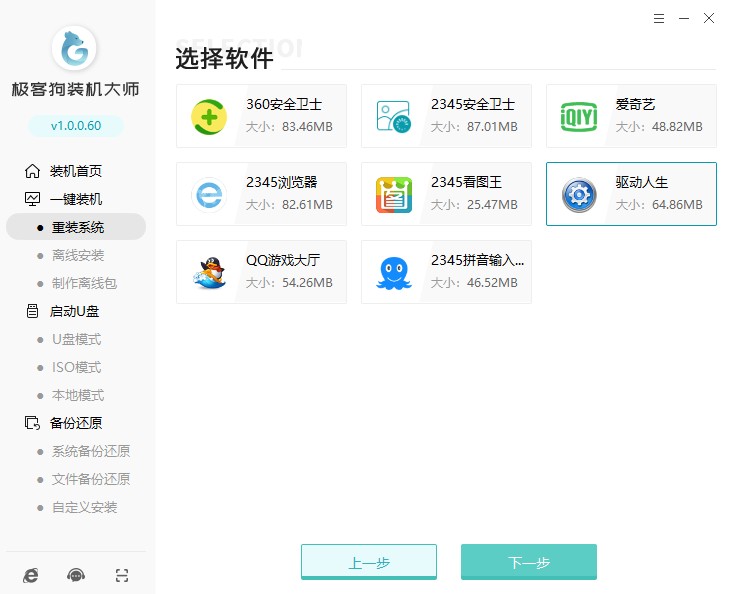The image size is (733, 594).
Task: Select 重装系统 in the sidebar
Action: 78,227
